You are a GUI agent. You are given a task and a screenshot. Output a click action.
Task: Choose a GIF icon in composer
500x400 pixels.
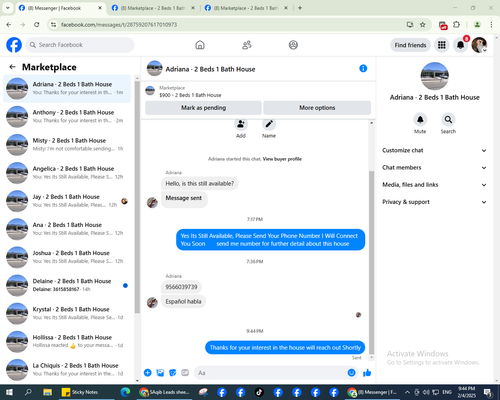click(x=185, y=373)
